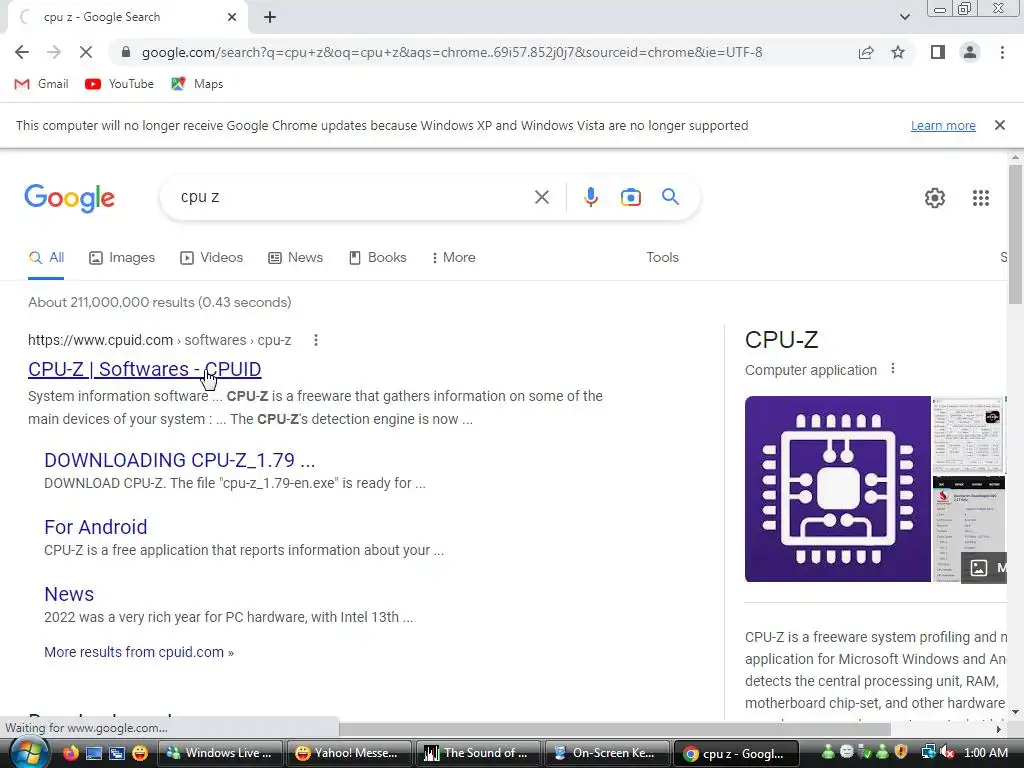The width and height of the screenshot is (1024, 768).
Task: Click the horizontal page scrollbar
Action: (614, 729)
